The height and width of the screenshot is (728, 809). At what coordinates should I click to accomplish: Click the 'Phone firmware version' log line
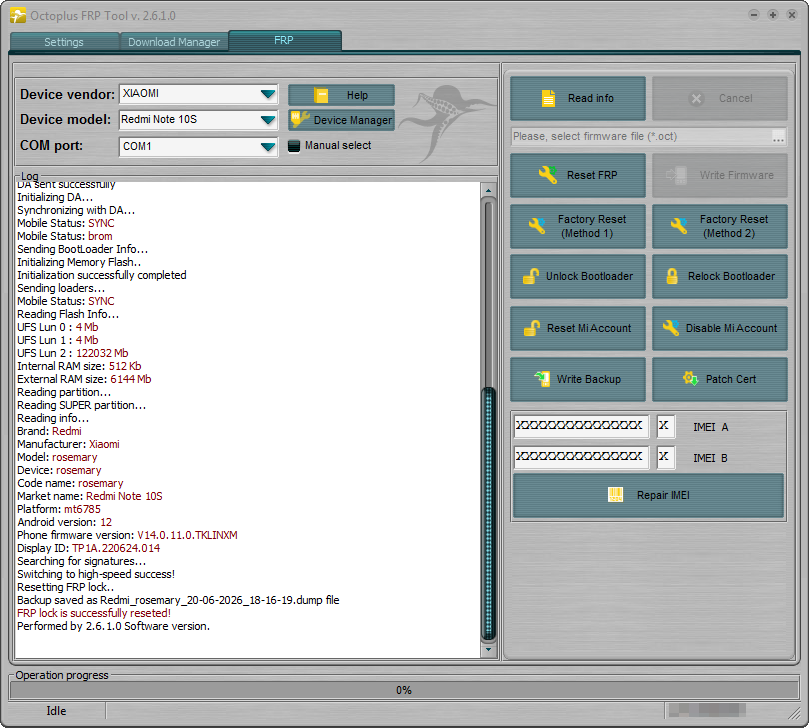pos(127,535)
